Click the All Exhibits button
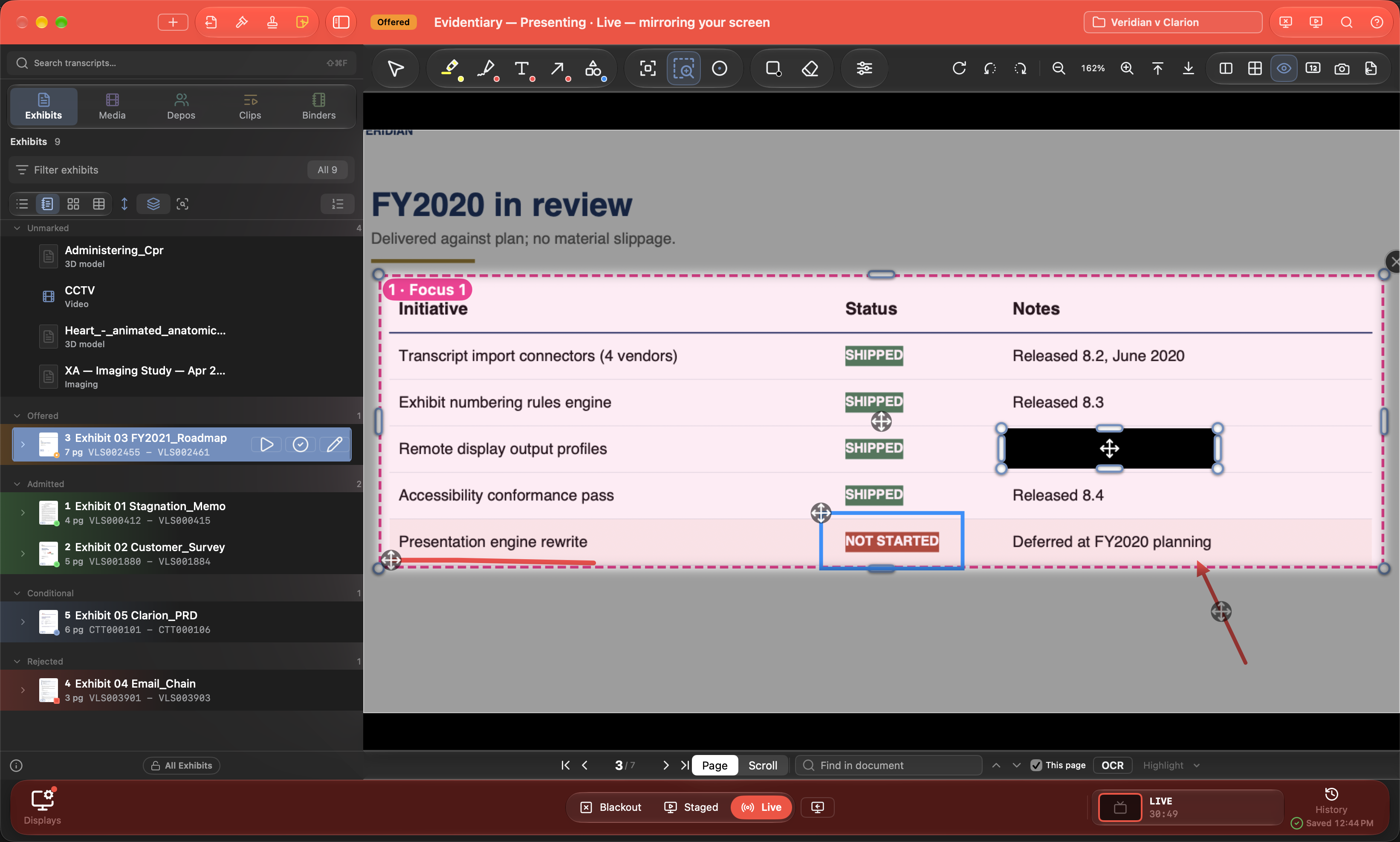 click(182, 765)
